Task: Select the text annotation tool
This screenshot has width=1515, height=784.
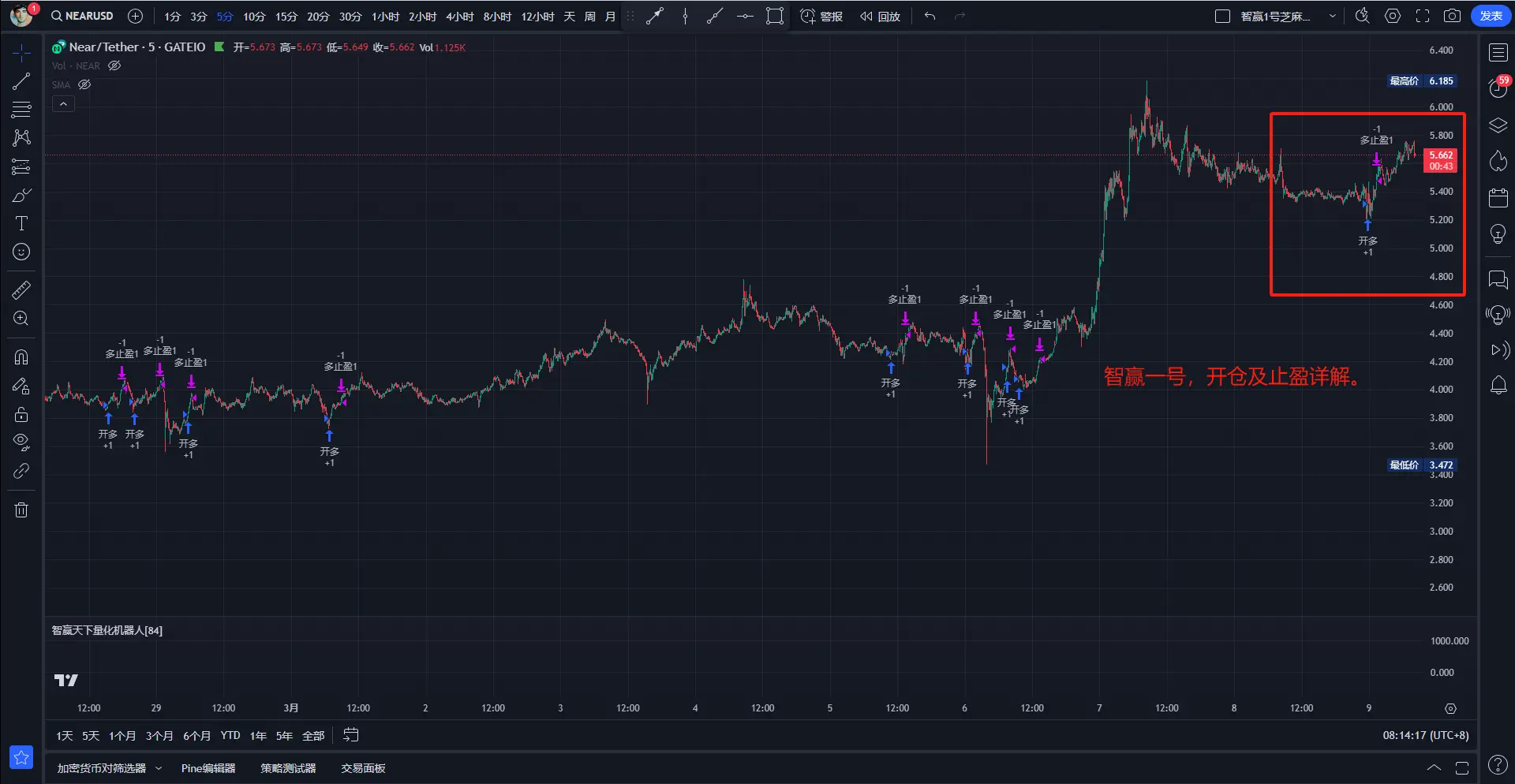Action: tap(21, 223)
